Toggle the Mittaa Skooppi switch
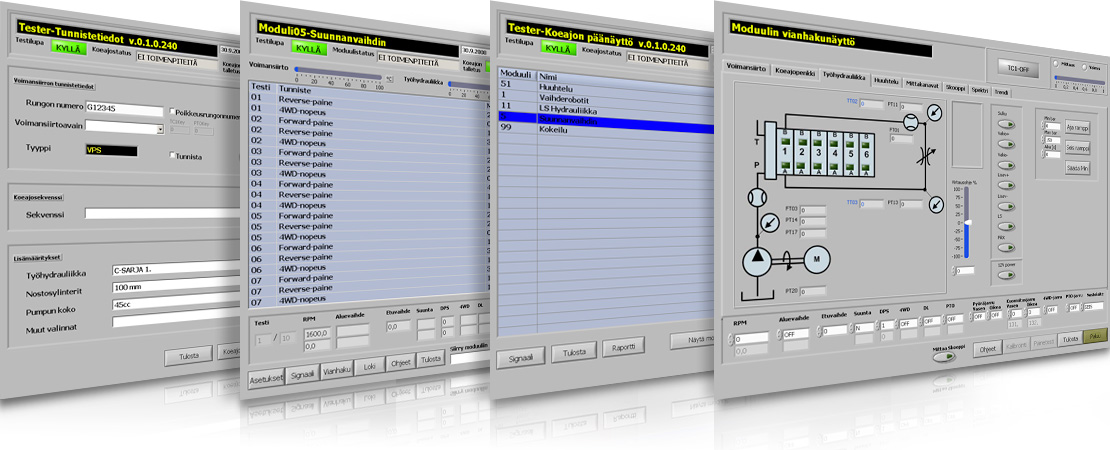This screenshot has width=1110, height=450. 944,357
